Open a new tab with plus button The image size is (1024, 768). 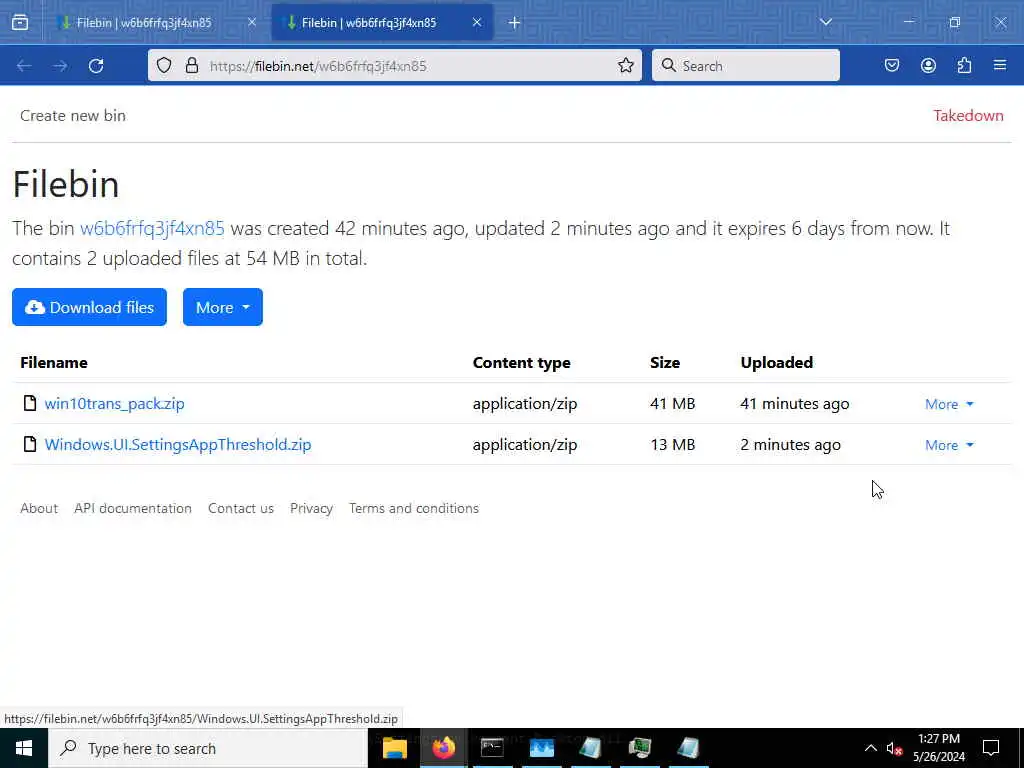coord(515,23)
